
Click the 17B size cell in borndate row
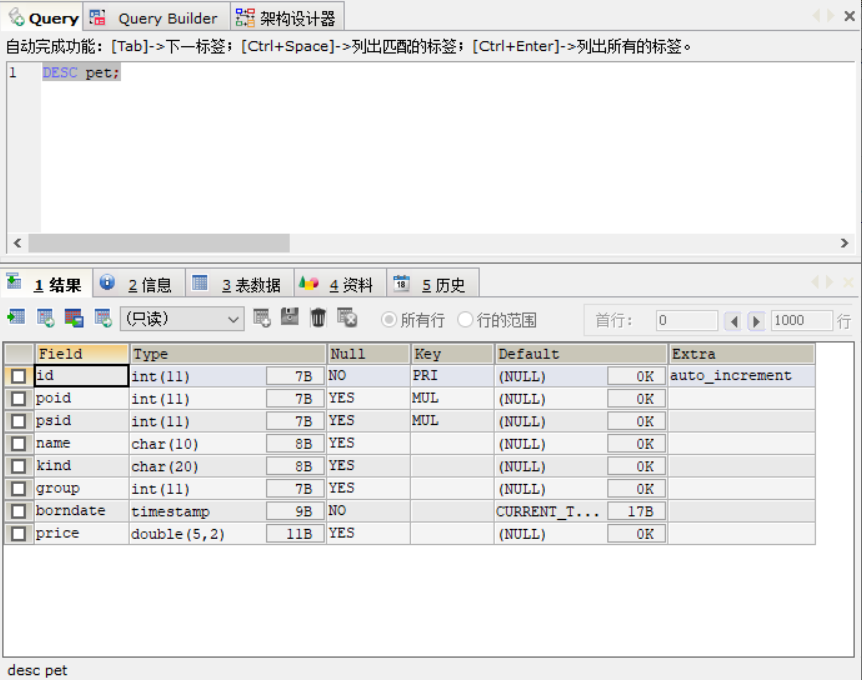click(637, 511)
